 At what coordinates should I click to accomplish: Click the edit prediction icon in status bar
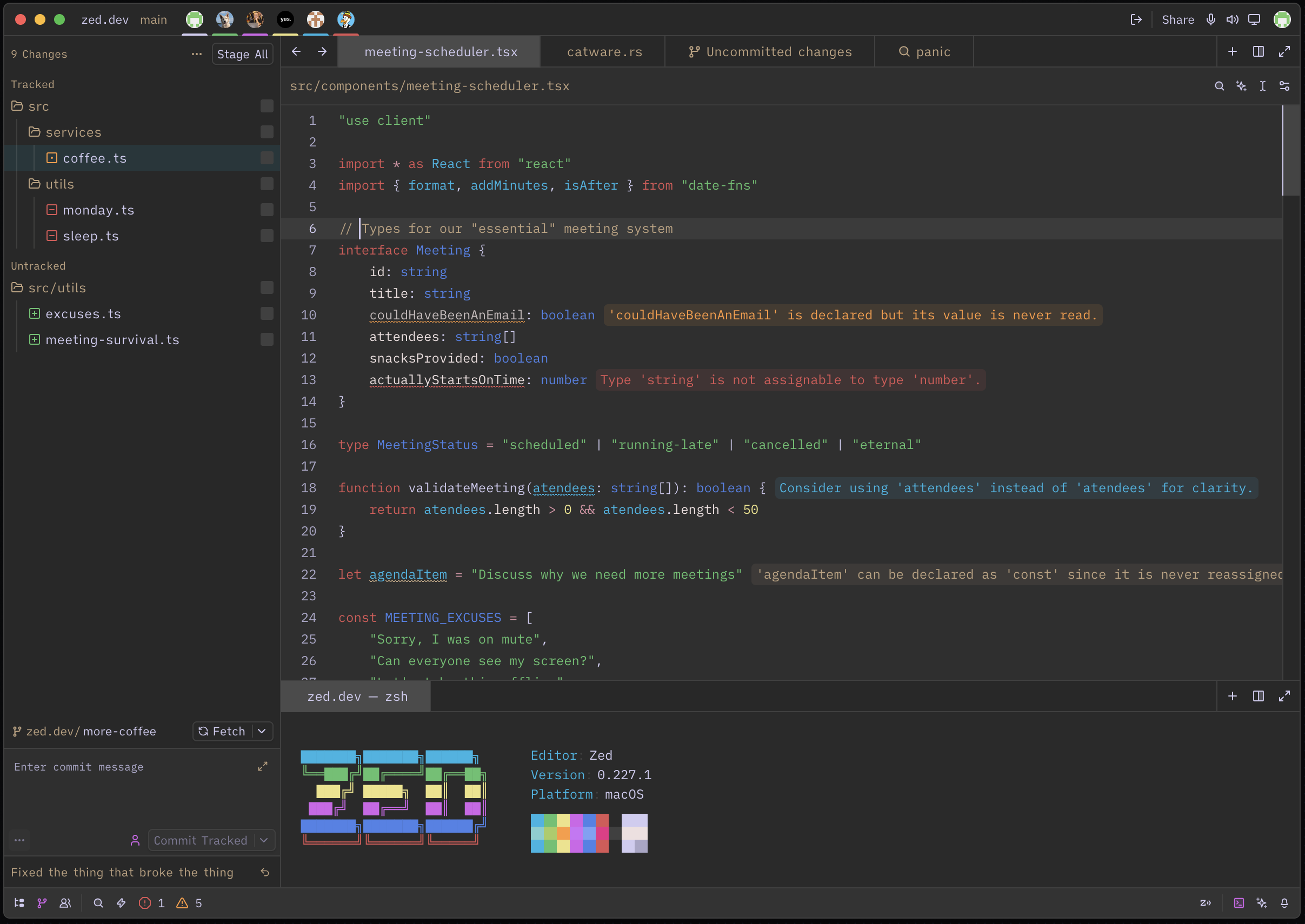pyautogui.click(x=1206, y=903)
